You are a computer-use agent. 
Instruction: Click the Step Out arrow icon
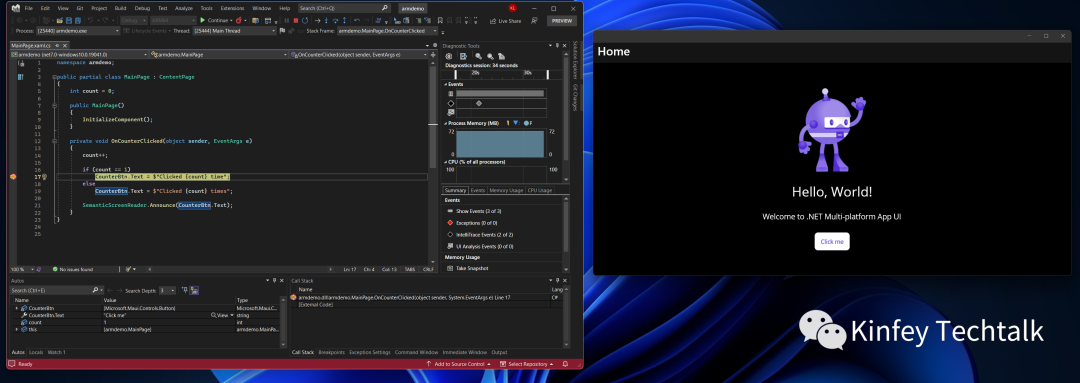[x=344, y=21]
